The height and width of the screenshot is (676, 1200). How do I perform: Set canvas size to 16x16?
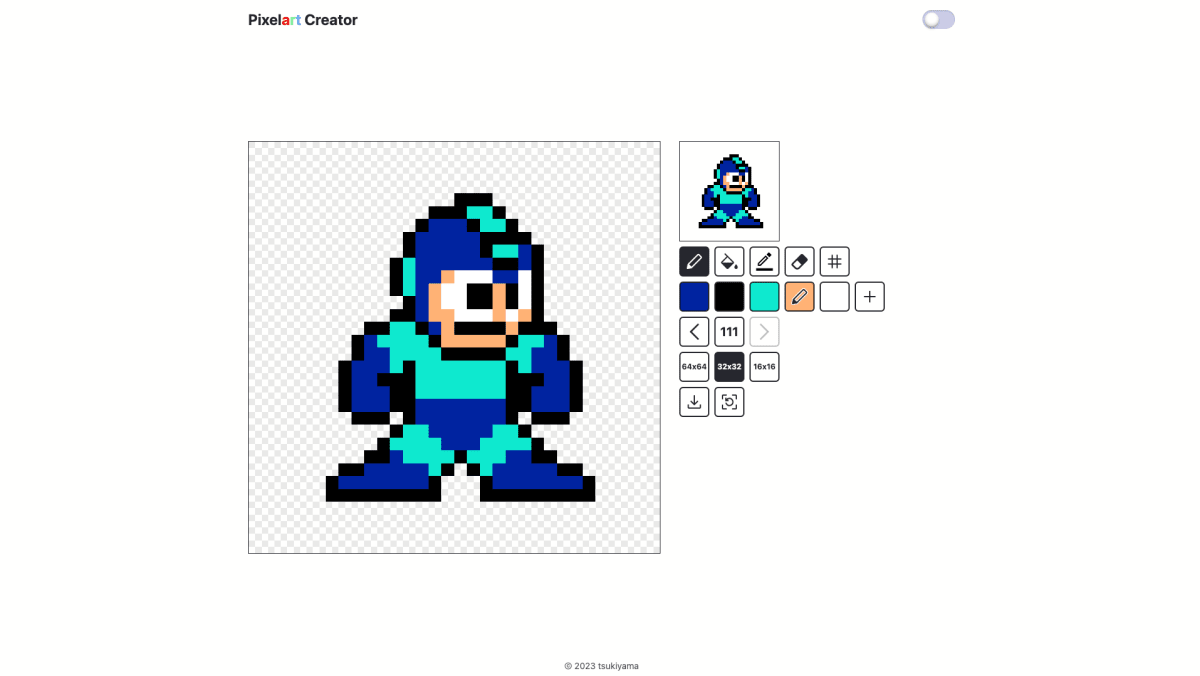click(x=764, y=367)
